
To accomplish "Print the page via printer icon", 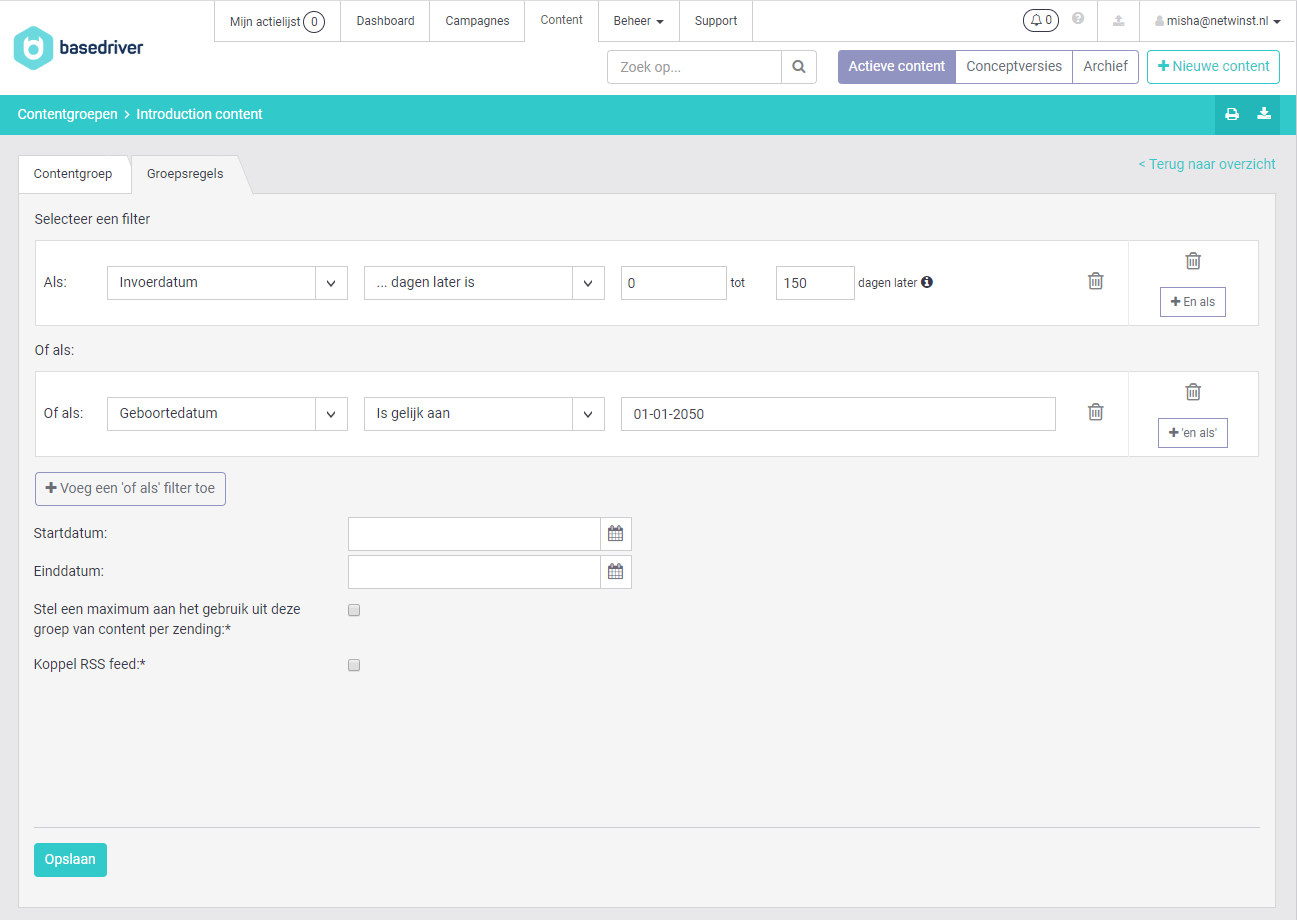I will click(1232, 114).
